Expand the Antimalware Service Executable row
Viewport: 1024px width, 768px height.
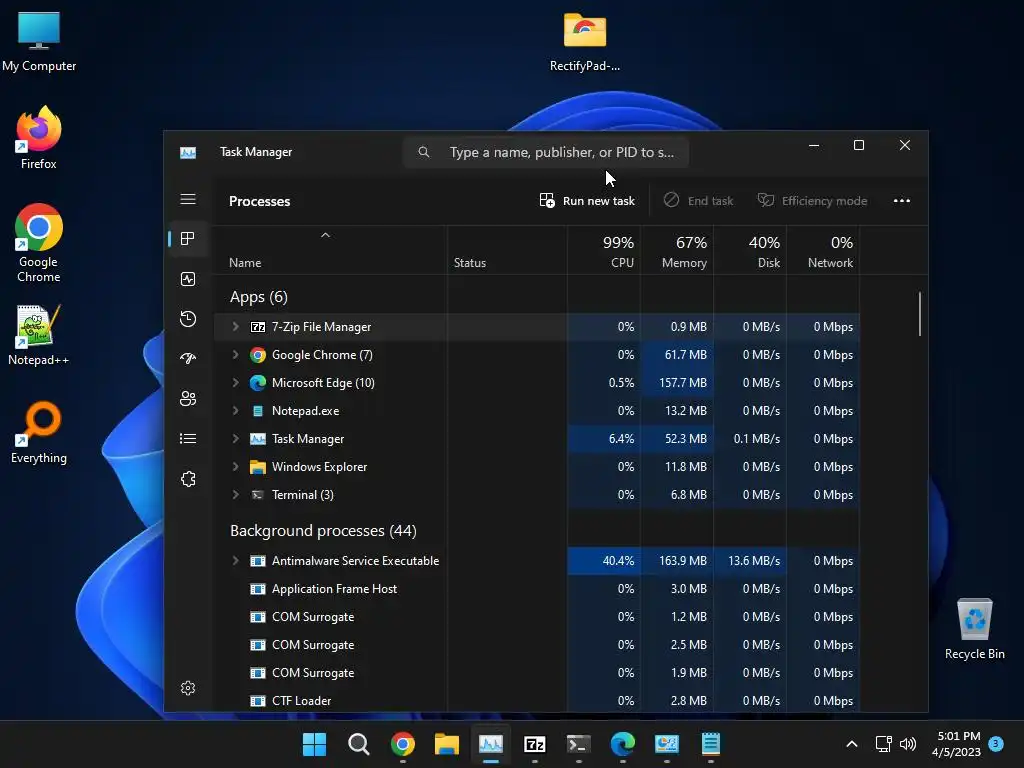236,561
